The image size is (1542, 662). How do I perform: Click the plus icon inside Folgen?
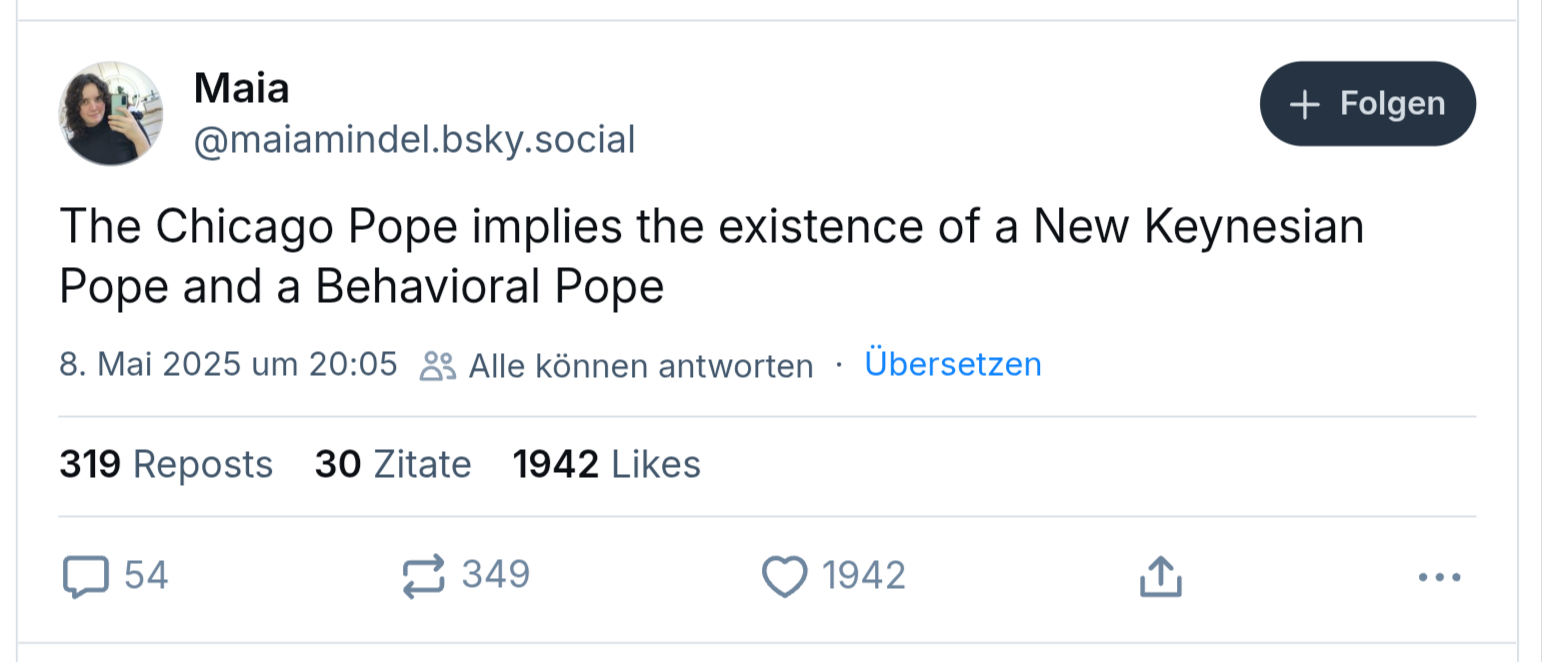1305,104
